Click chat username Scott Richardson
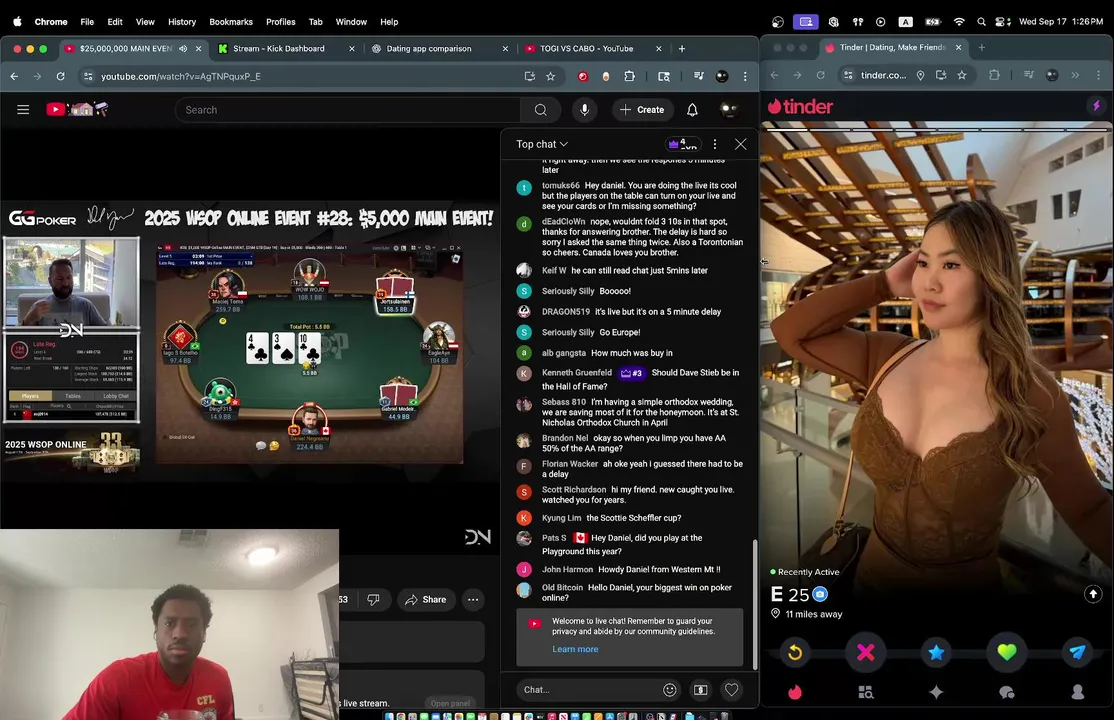Screen dimensions: 1114x720 (x=573, y=489)
